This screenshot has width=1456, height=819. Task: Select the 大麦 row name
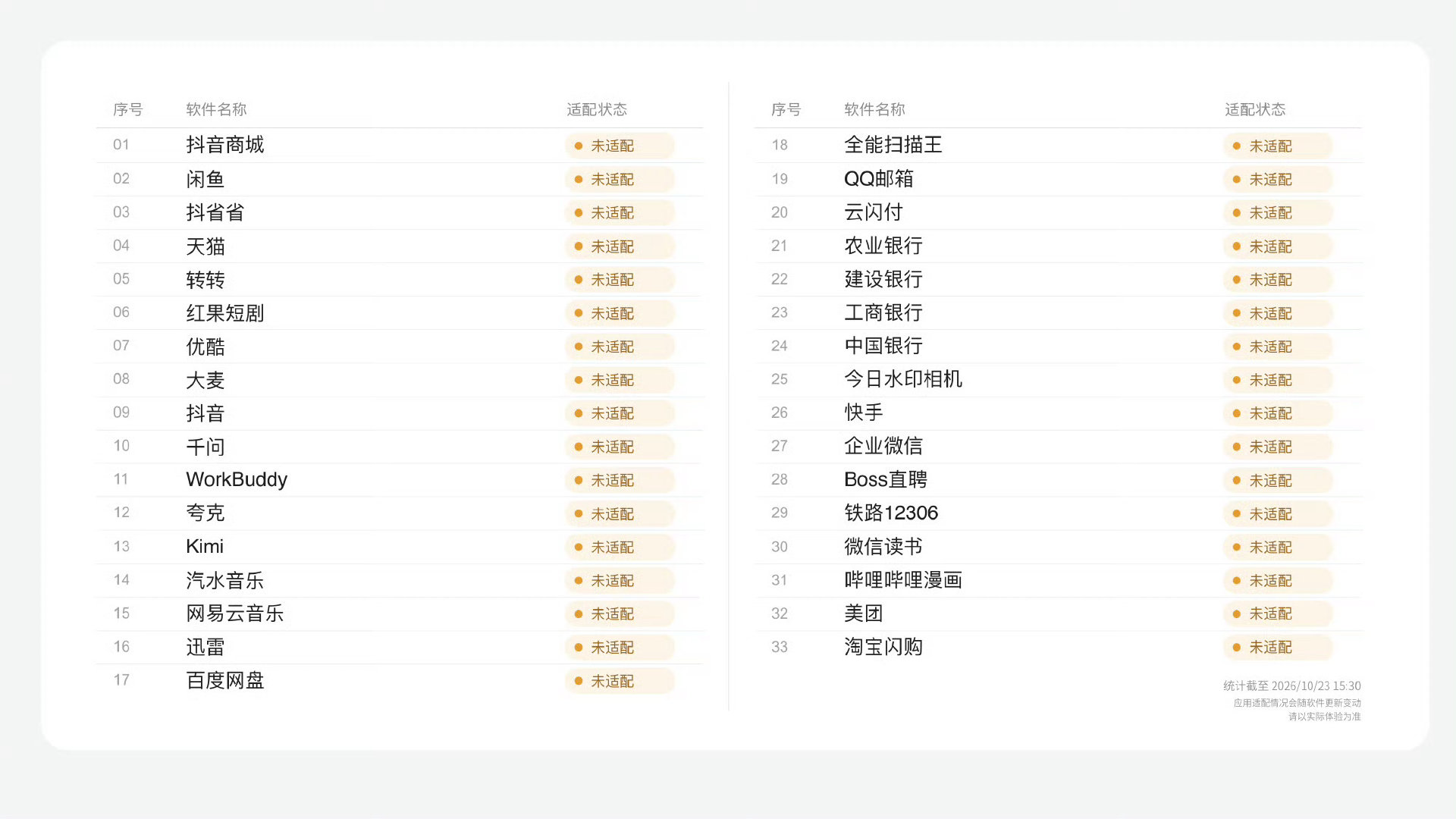coord(206,379)
